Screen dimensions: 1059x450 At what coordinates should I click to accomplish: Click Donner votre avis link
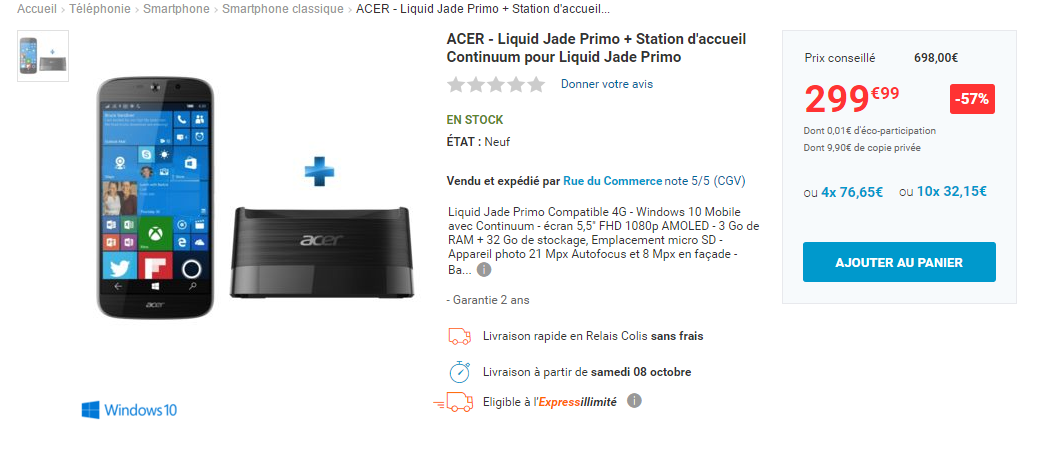(x=606, y=84)
